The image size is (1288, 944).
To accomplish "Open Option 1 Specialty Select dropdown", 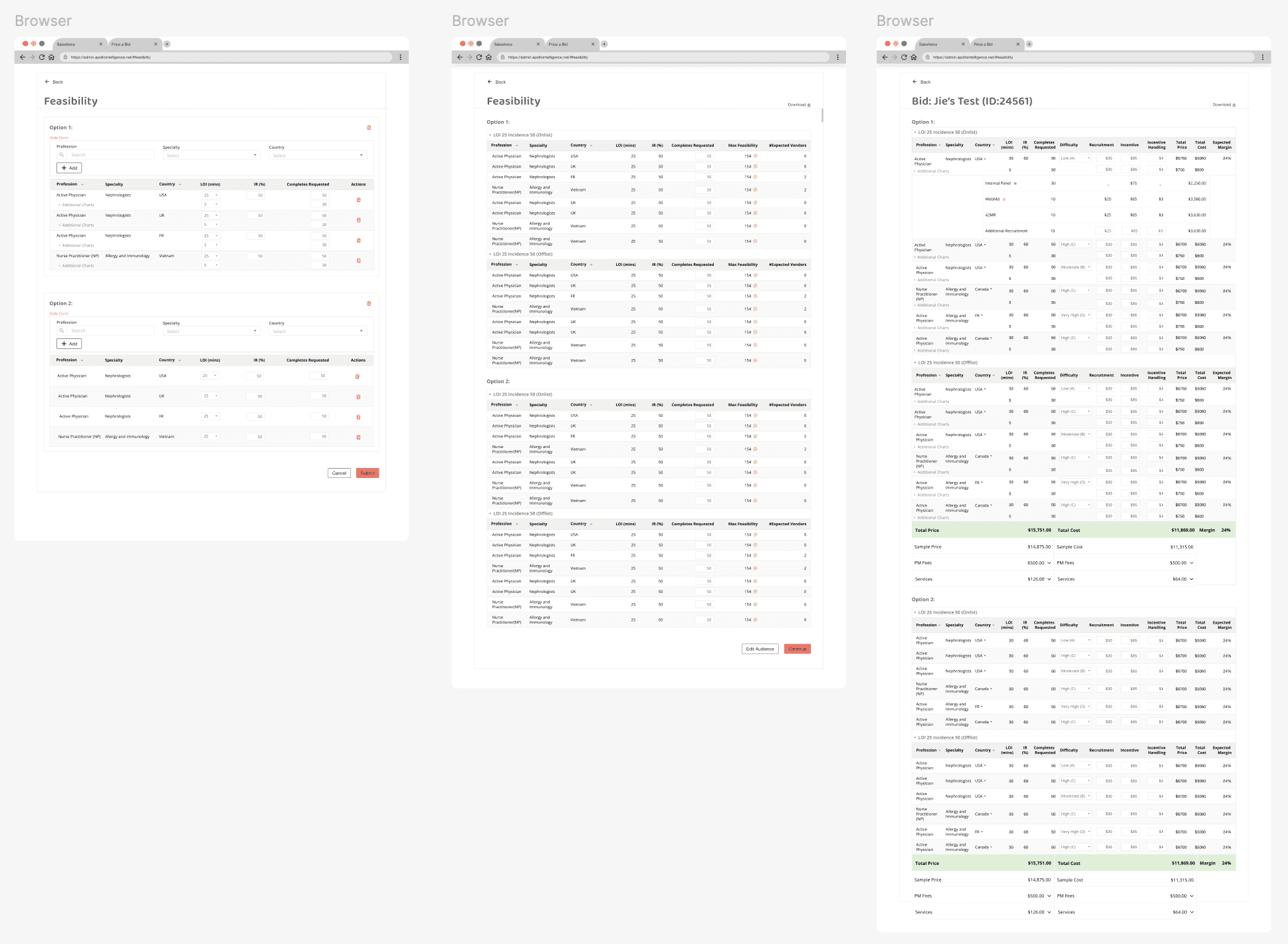I will (x=211, y=156).
